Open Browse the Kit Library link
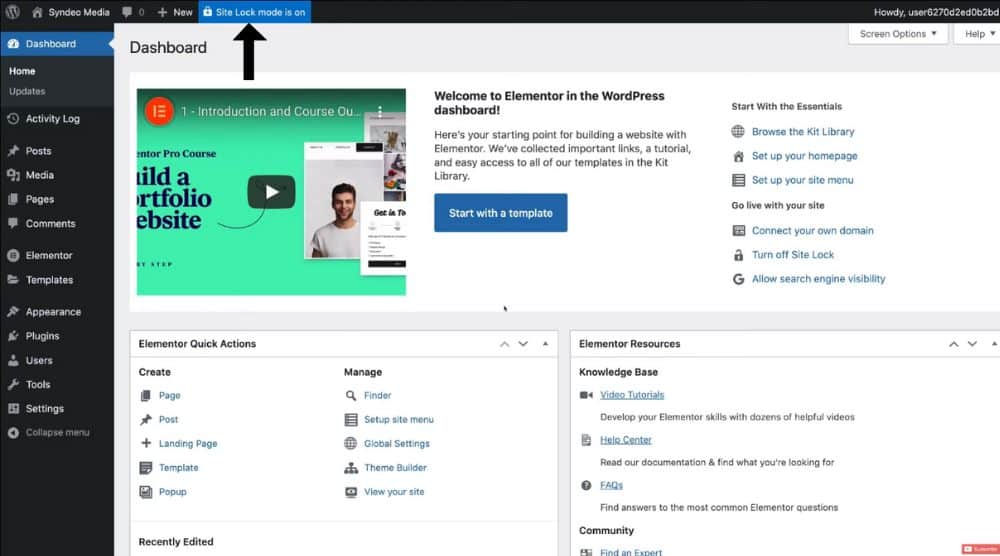This screenshot has width=1000, height=556. click(x=802, y=131)
